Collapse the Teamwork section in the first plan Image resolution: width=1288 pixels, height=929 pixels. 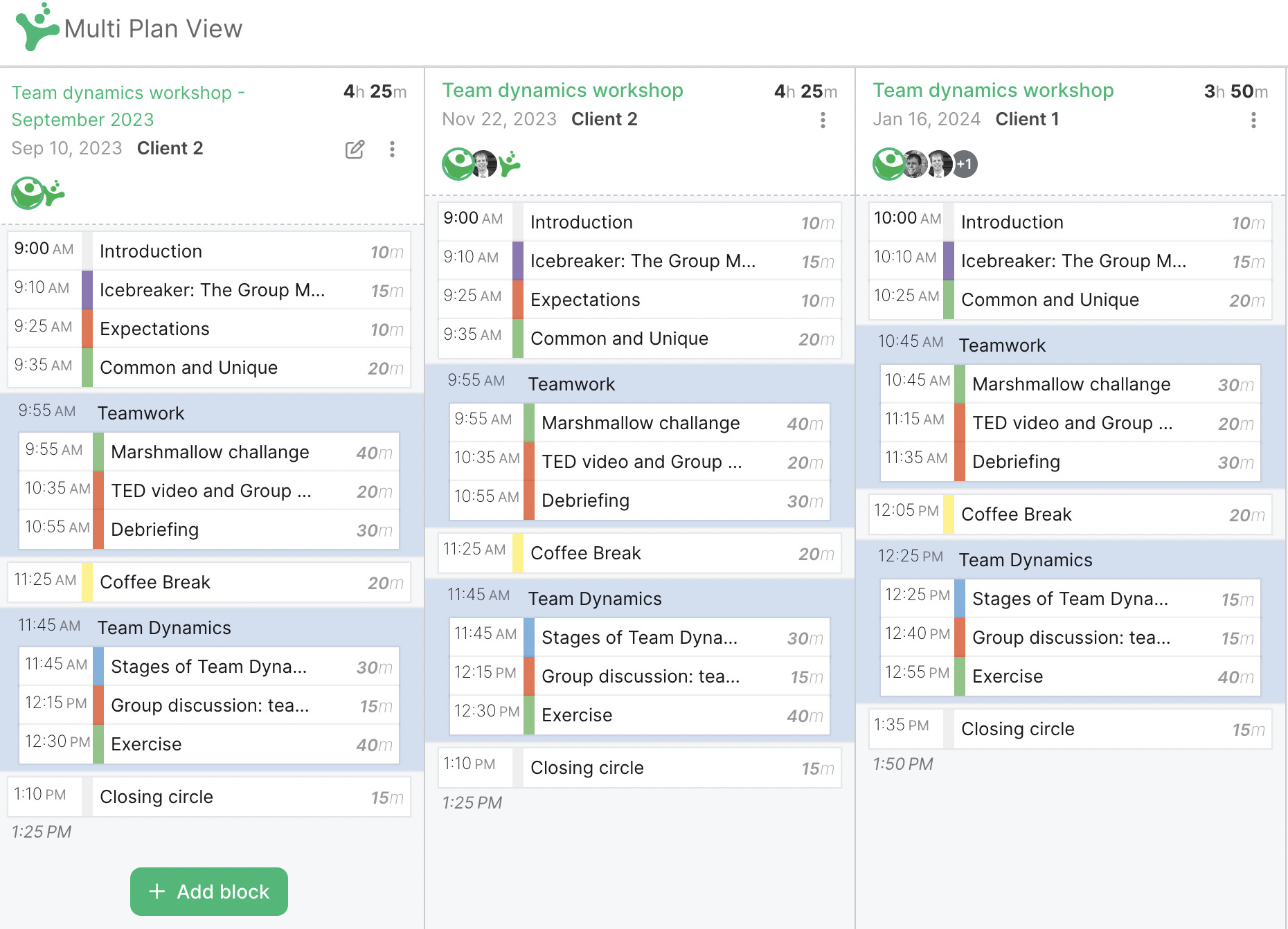pyautogui.click(x=141, y=413)
